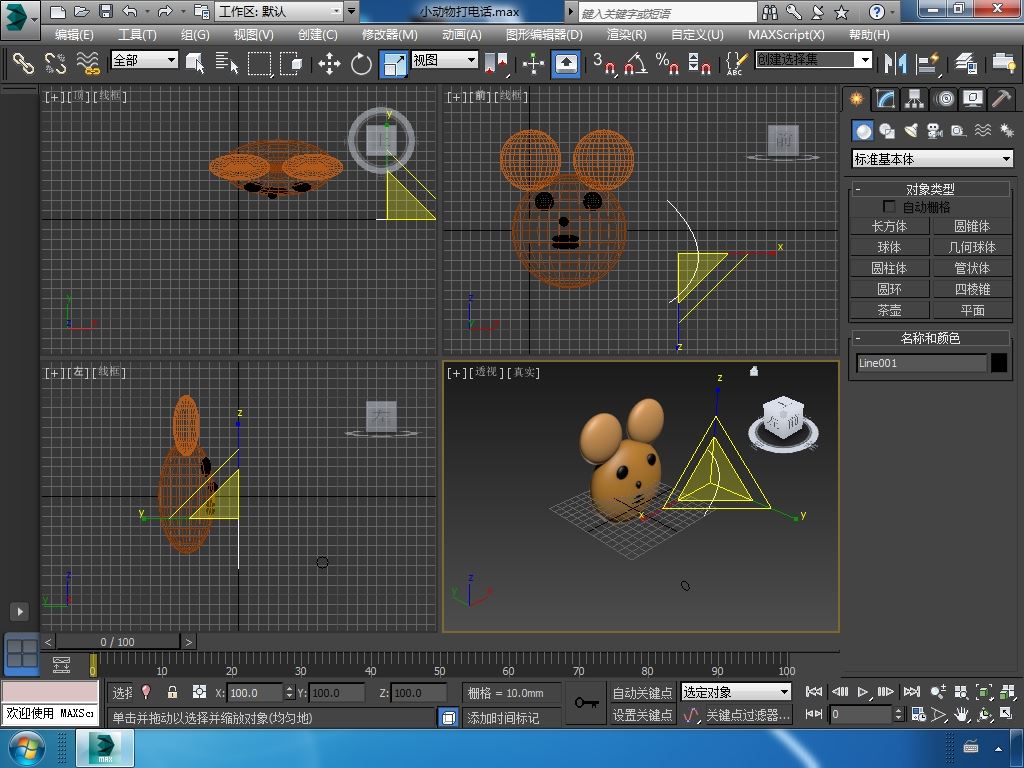Screen dimensions: 1024x768
Task: Click the Unlink Selection tool
Action: (56, 63)
